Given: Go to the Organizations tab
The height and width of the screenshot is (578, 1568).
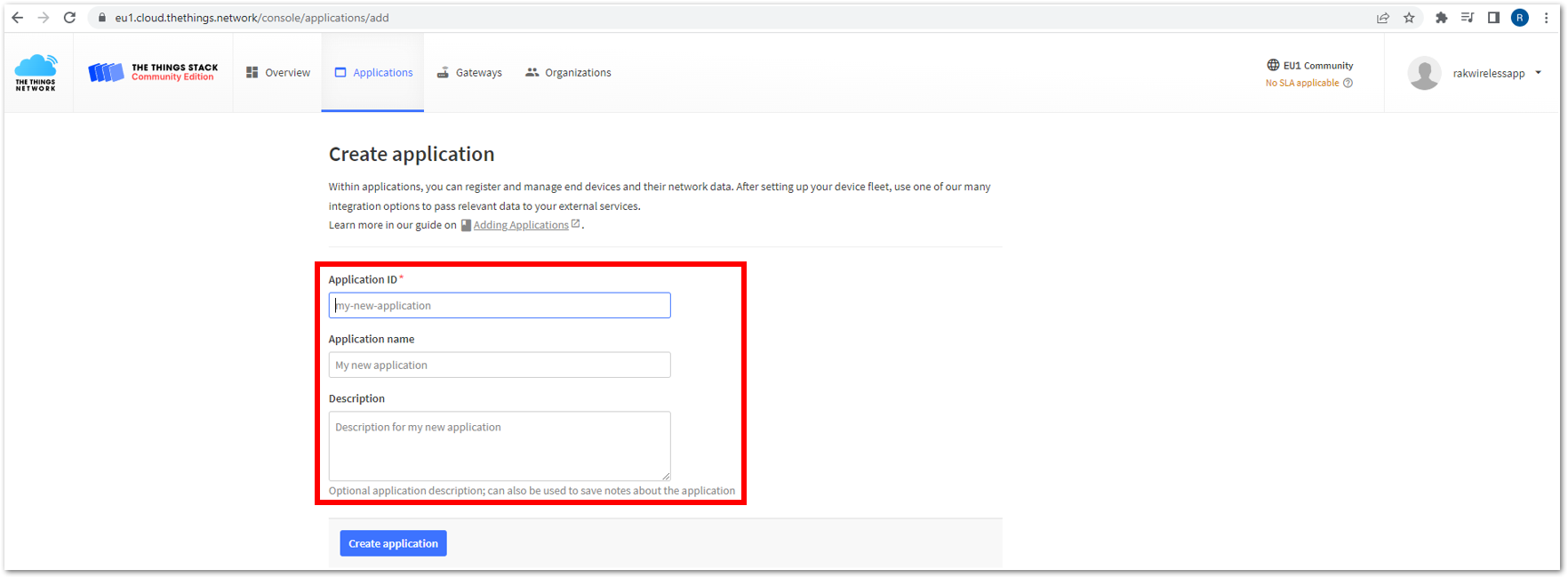Looking at the screenshot, I should tap(568, 73).
